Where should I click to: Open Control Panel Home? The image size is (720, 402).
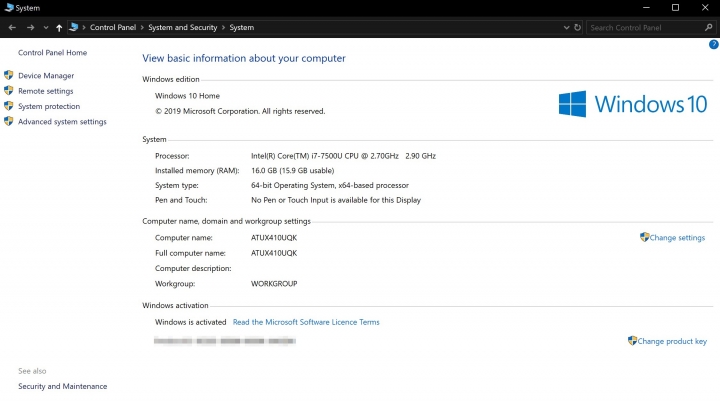coord(52,52)
